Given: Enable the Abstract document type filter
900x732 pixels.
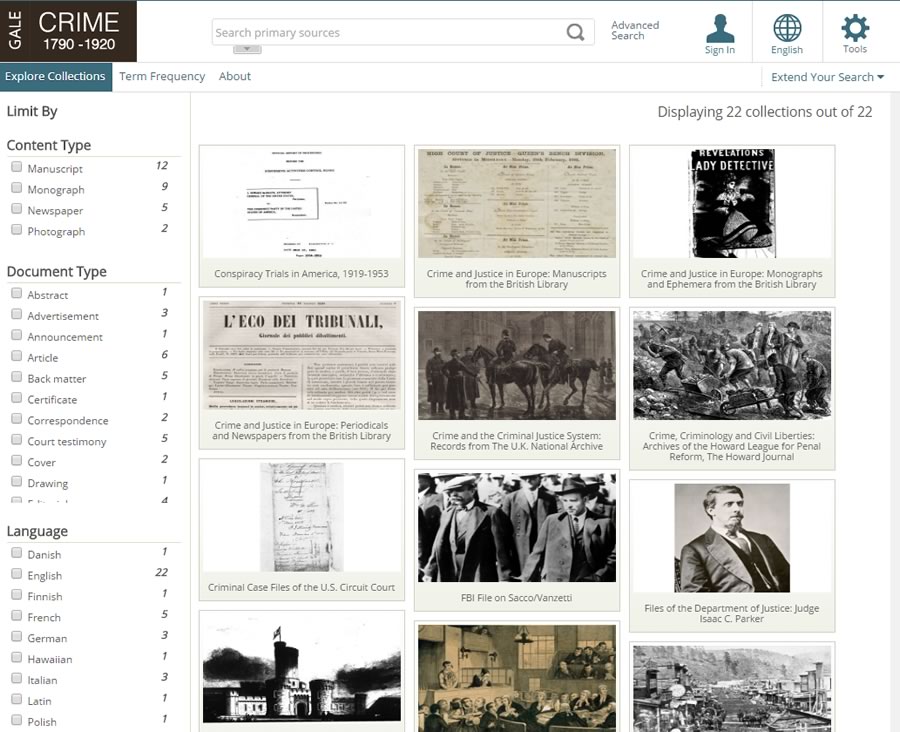Looking at the screenshot, I should pyautogui.click(x=17, y=293).
